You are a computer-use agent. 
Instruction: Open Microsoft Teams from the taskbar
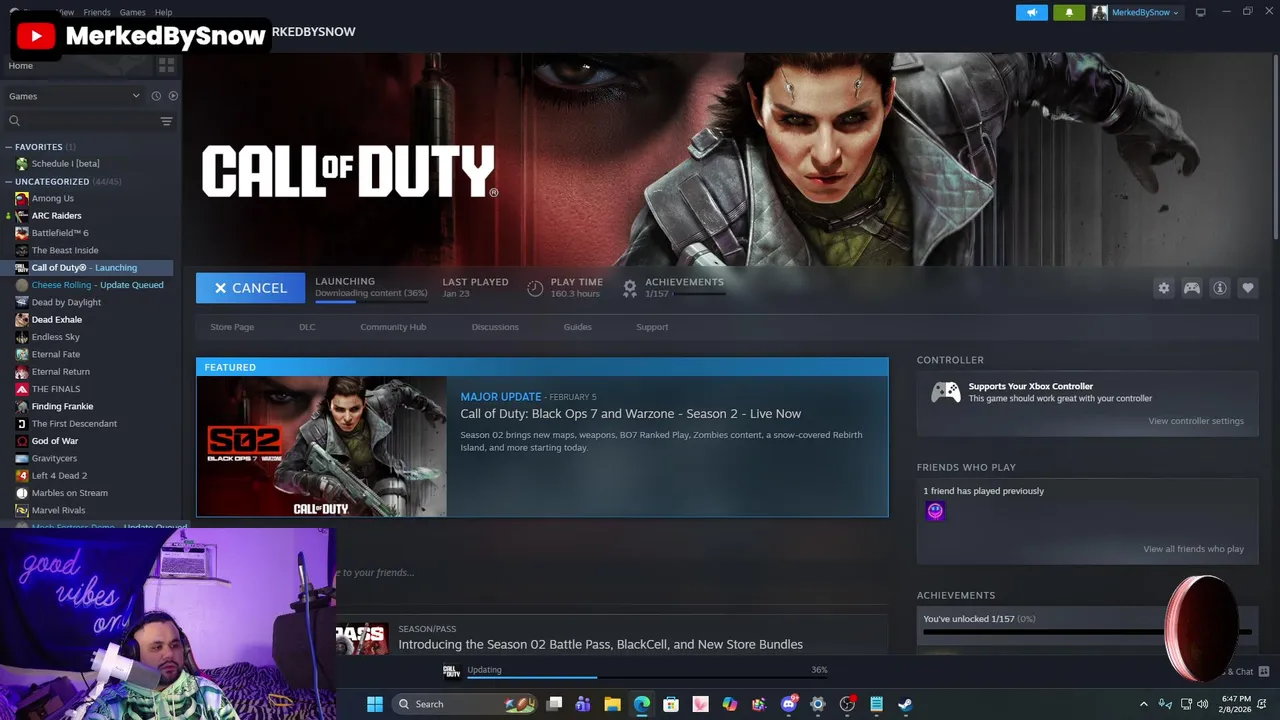click(x=583, y=704)
